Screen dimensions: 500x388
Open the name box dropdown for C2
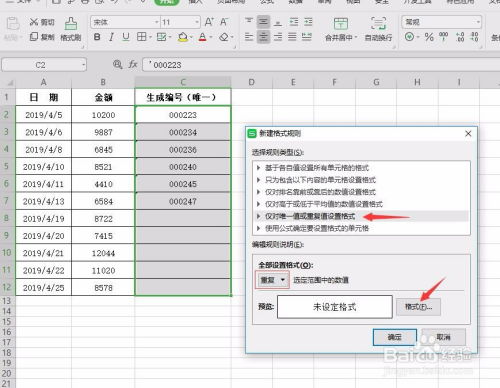tap(83, 65)
